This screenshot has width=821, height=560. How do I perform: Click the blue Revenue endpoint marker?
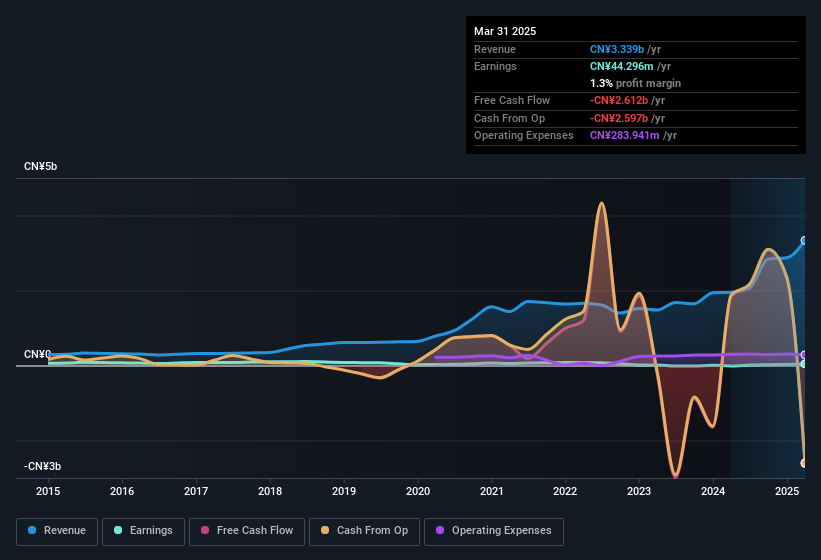point(804,241)
